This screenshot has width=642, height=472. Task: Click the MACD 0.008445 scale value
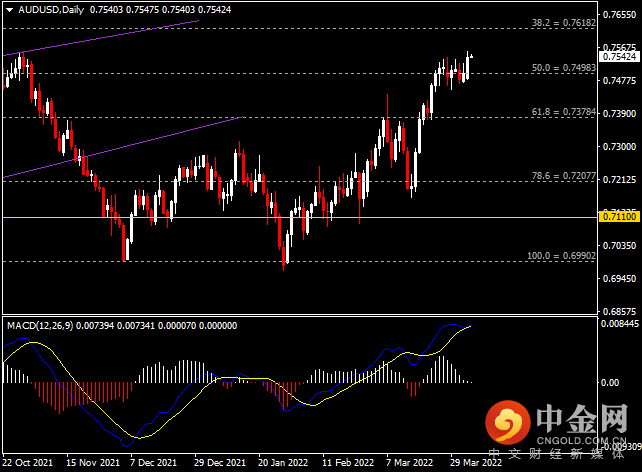click(620, 324)
